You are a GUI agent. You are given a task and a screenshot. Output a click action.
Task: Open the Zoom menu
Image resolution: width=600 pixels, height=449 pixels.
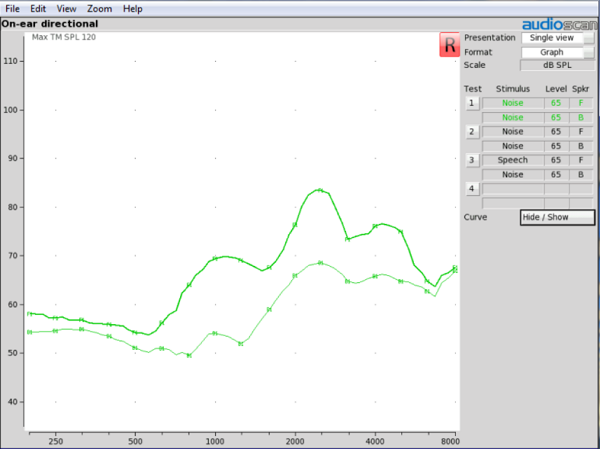(99, 8)
